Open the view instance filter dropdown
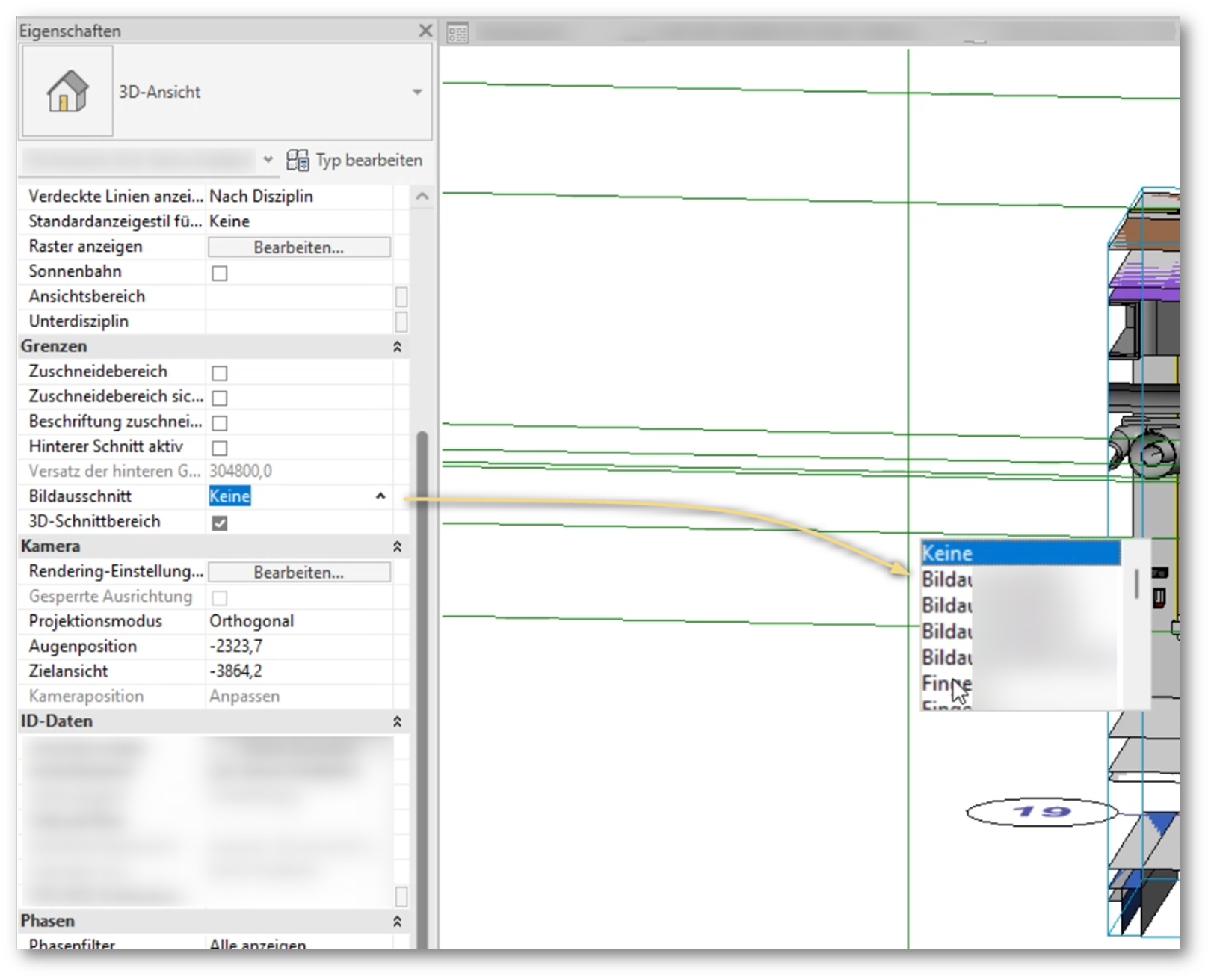The width and height of the screenshot is (1211, 980). (x=268, y=159)
